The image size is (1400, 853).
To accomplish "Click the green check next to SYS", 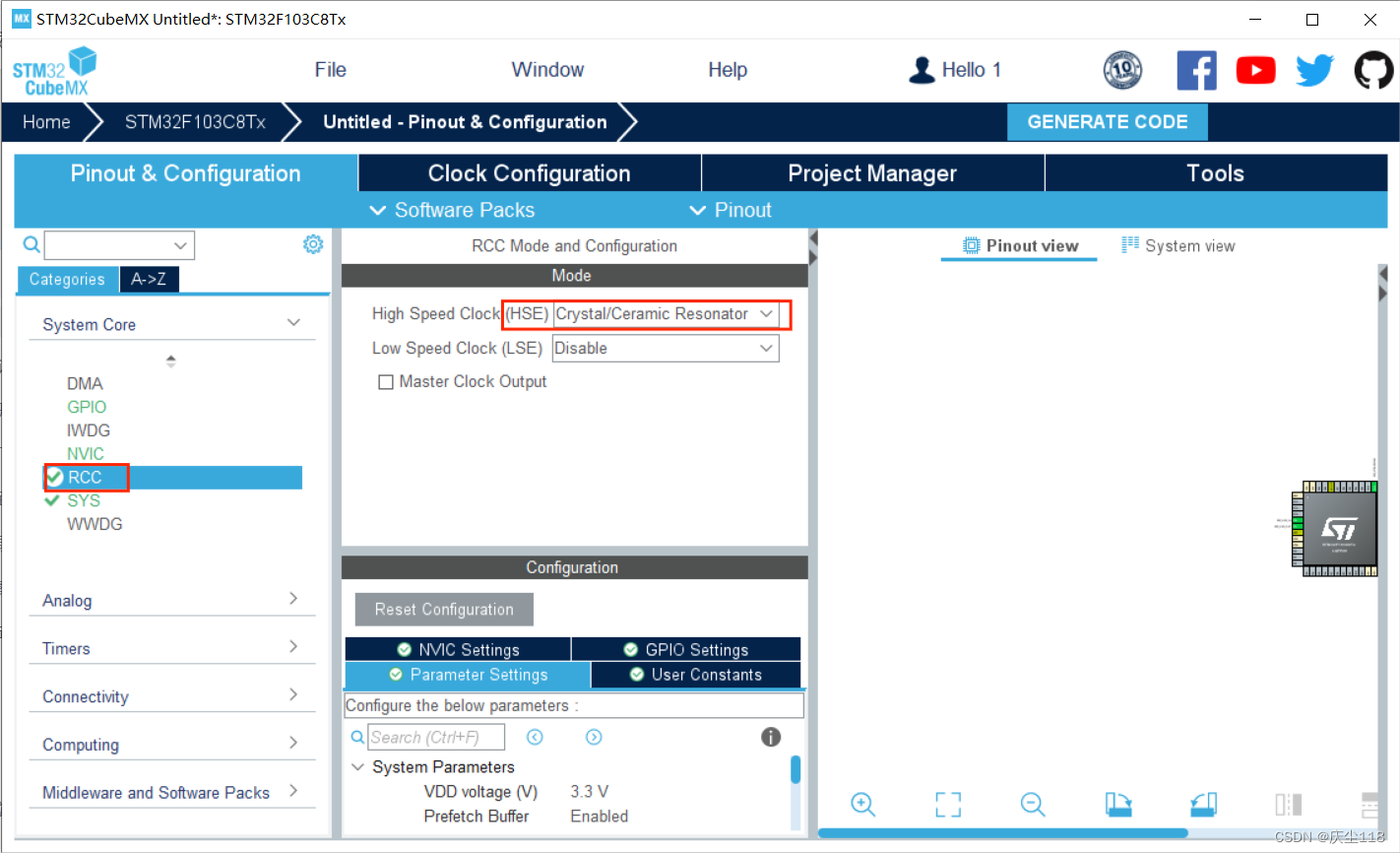I will 53,500.
